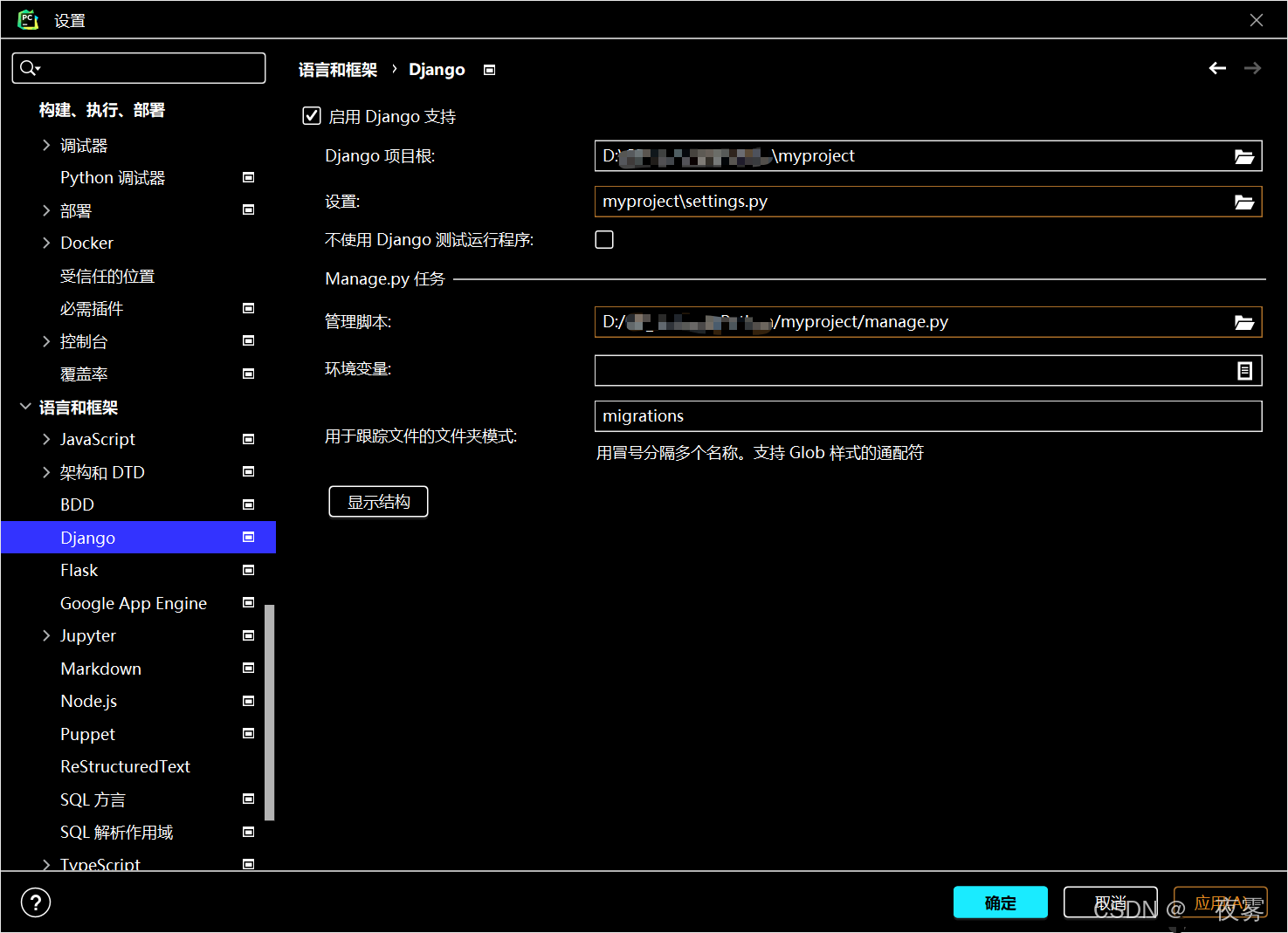Collapse the 语言和框架 section
The width and height of the screenshot is (1288, 933).
pos(25,407)
